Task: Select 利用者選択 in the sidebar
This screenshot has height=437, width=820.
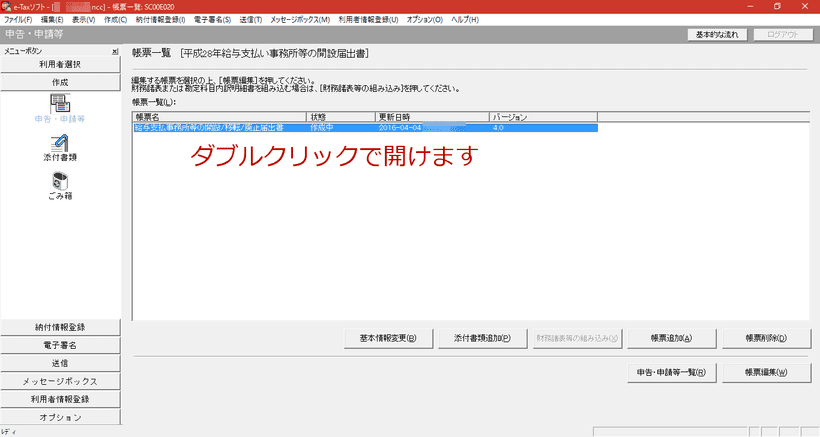Action: click(x=60, y=64)
